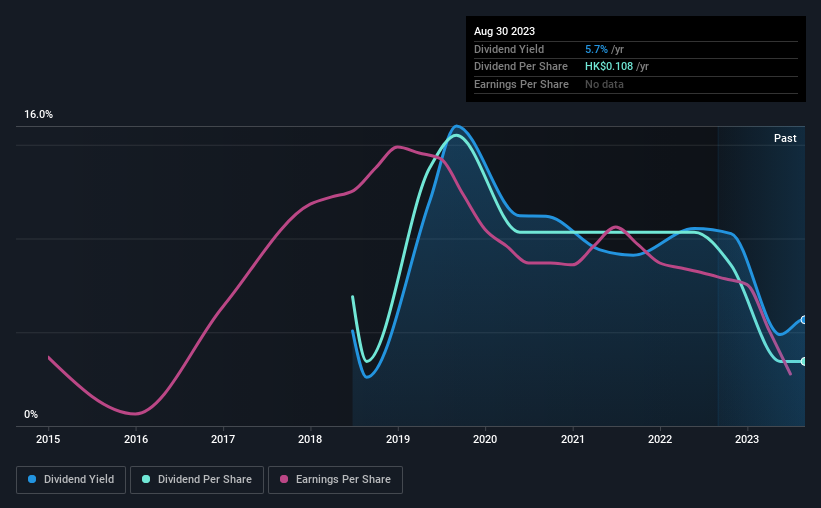821x508 pixels.
Task: Click the teal endpoint marker on the dividend line
Action: tap(804, 361)
